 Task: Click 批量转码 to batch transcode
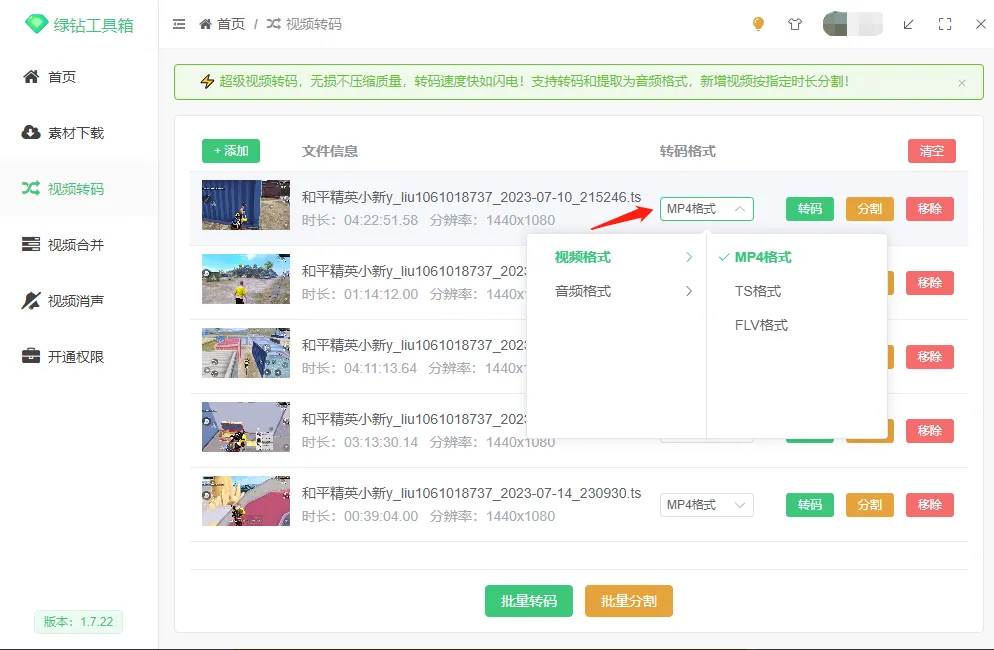[528, 601]
